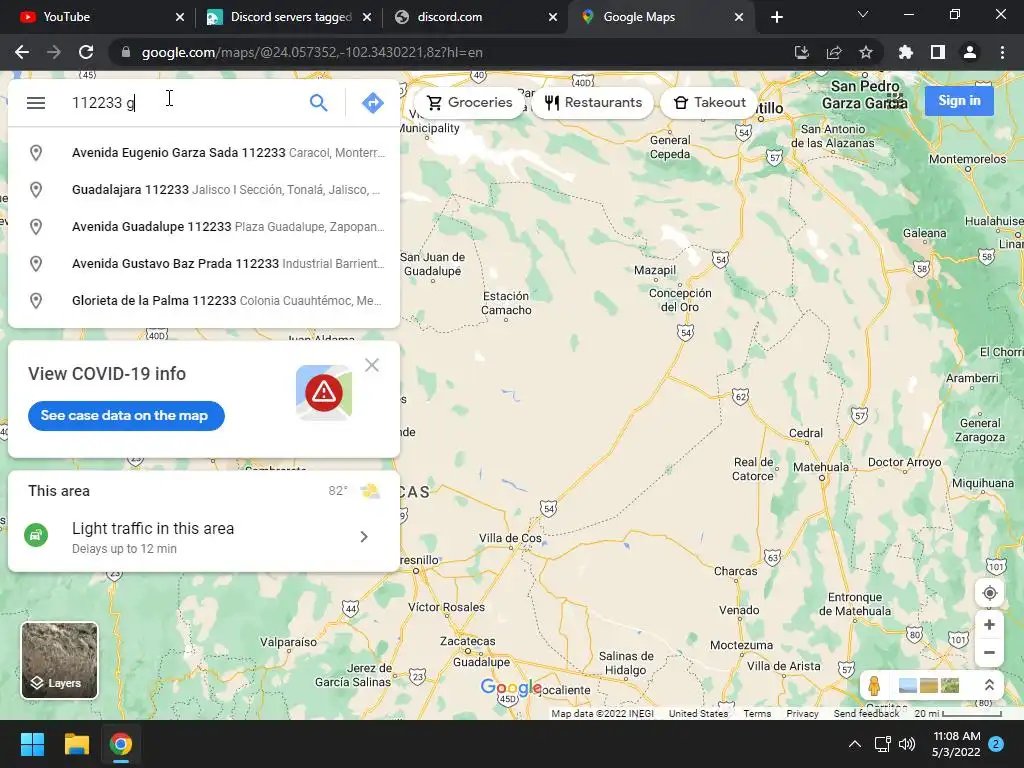Close the COVID-19 info card
1024x768 pixels.
click(372, 365)
